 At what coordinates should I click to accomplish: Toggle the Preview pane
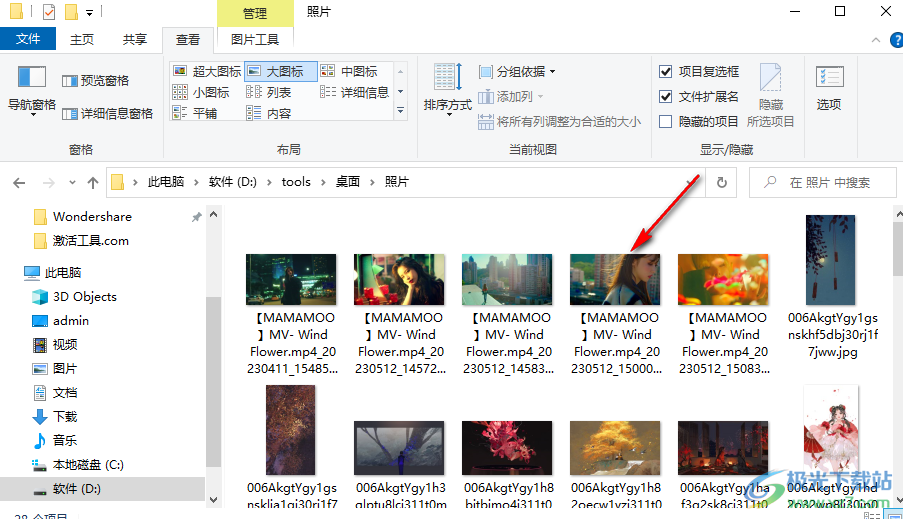point(96,81)
